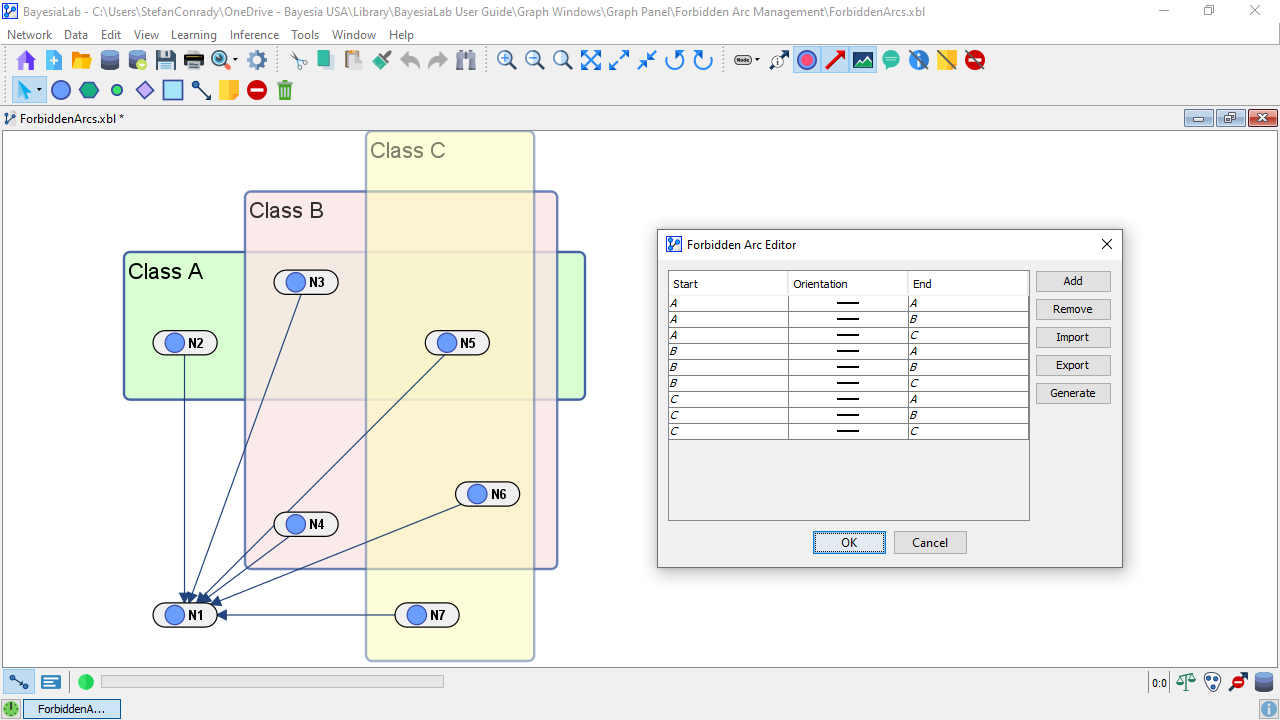Click the Undo arrow icon

[410, 60]
